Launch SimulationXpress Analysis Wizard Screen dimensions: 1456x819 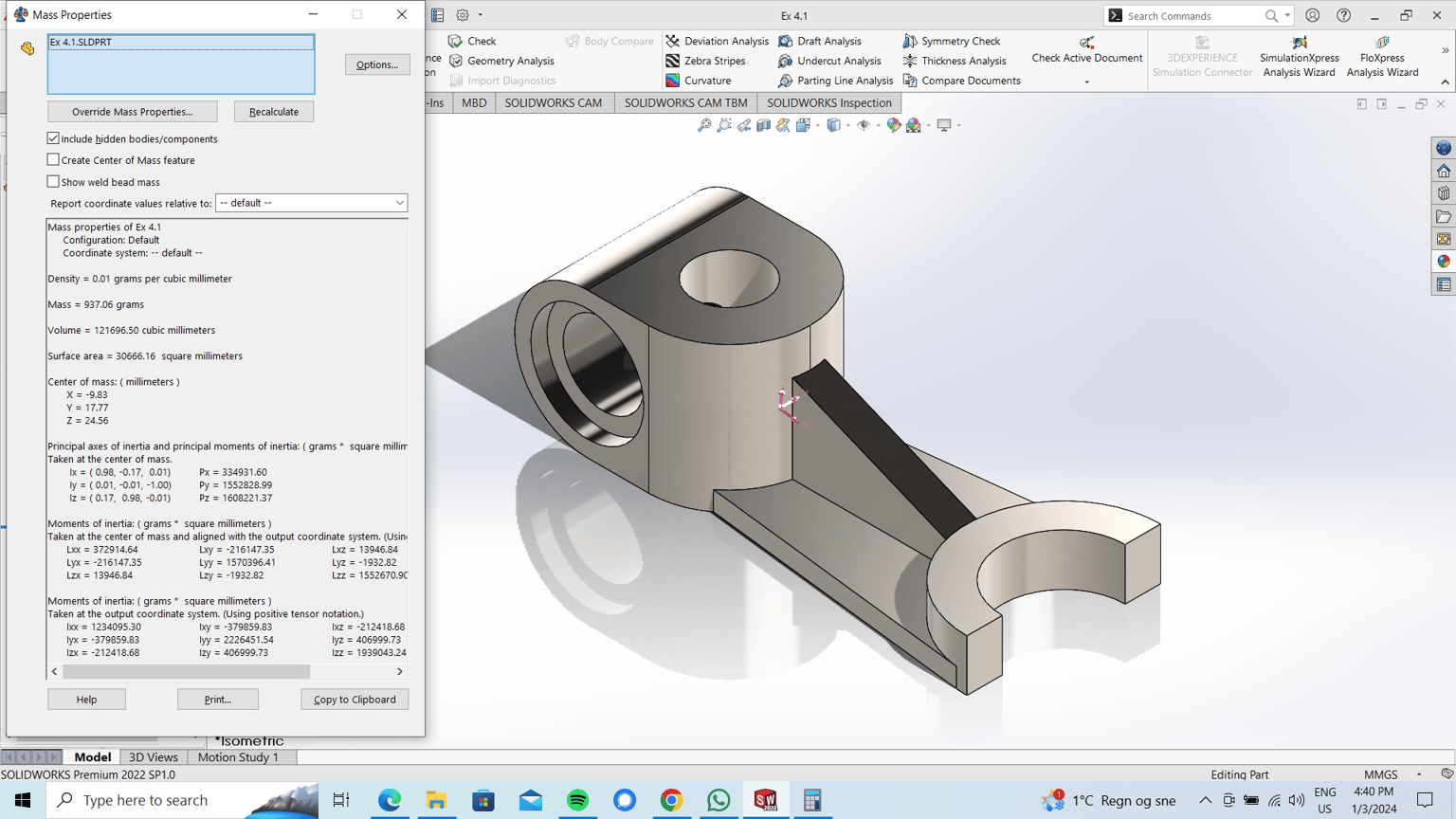tap(1299, 57)
